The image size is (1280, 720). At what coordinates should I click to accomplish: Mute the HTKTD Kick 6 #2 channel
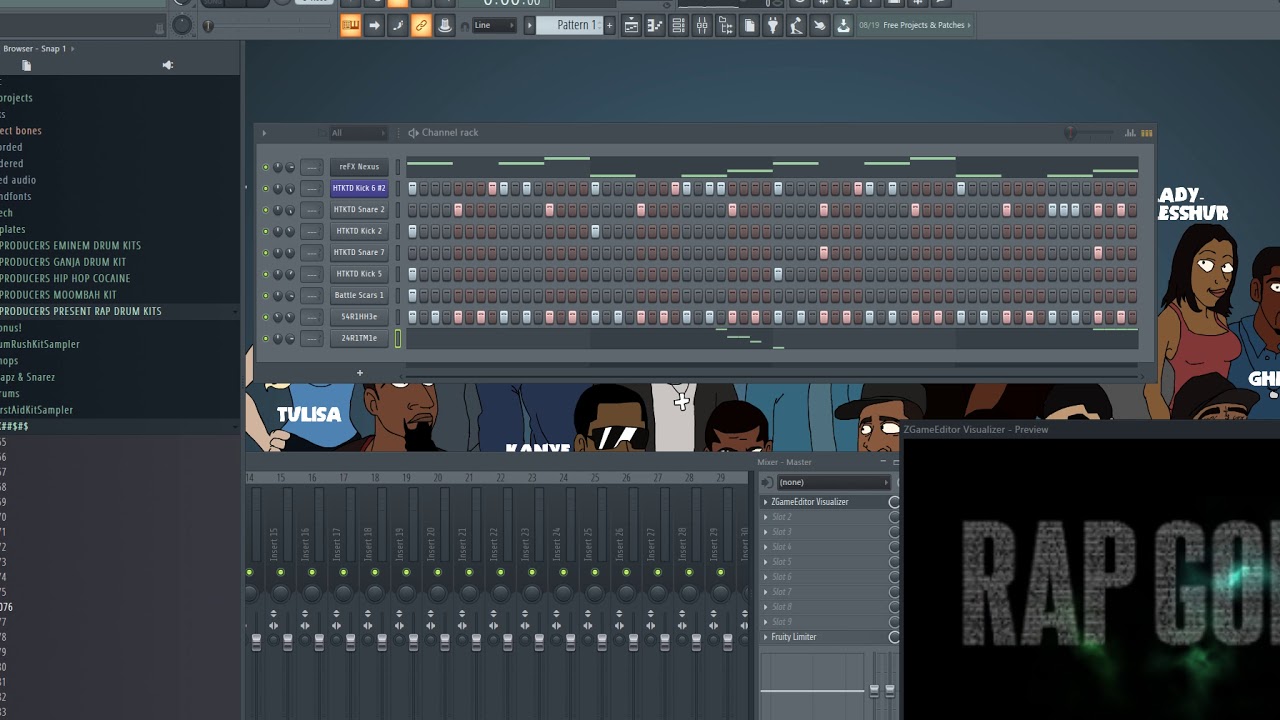[x=265, y=188]
